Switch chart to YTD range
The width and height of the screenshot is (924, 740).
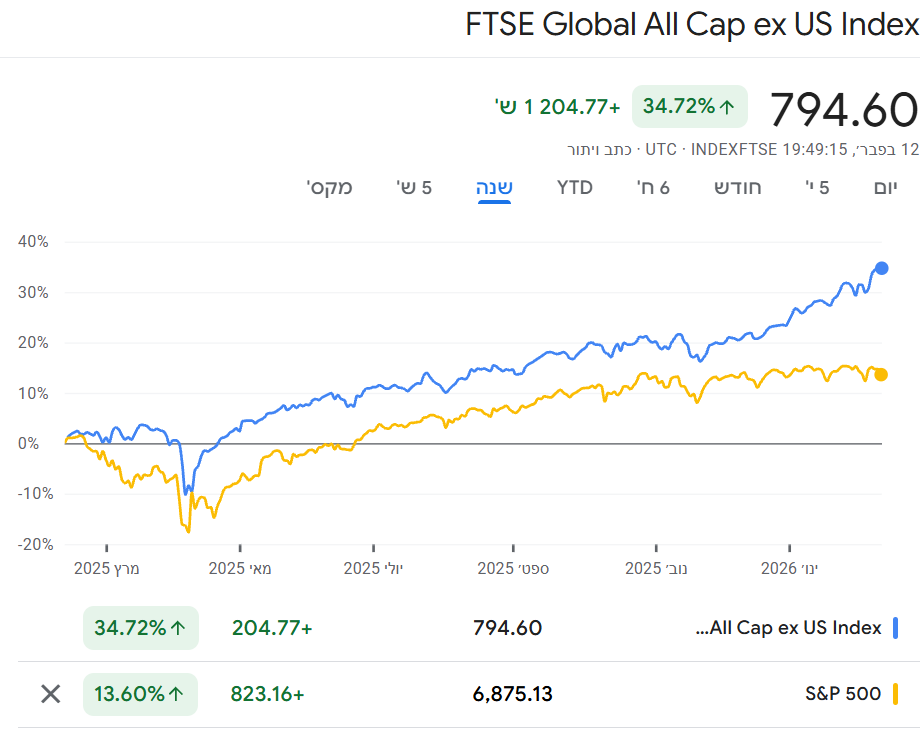click(x=575, y=187)
